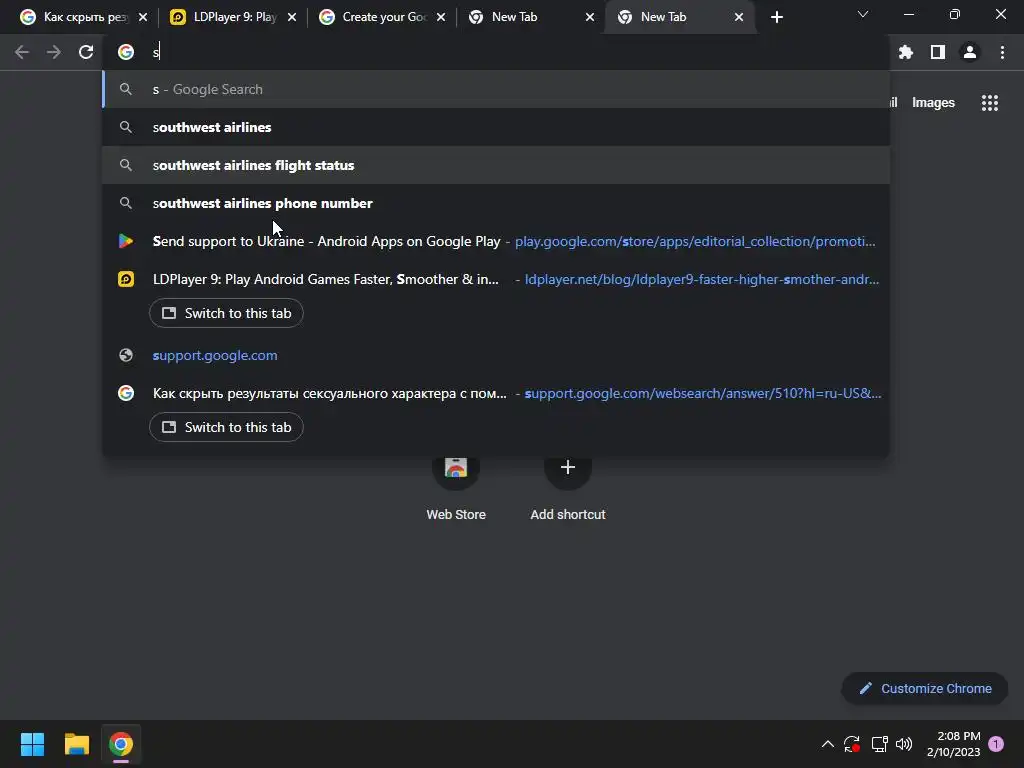Open the profile avatar icon

pos(970,52)
